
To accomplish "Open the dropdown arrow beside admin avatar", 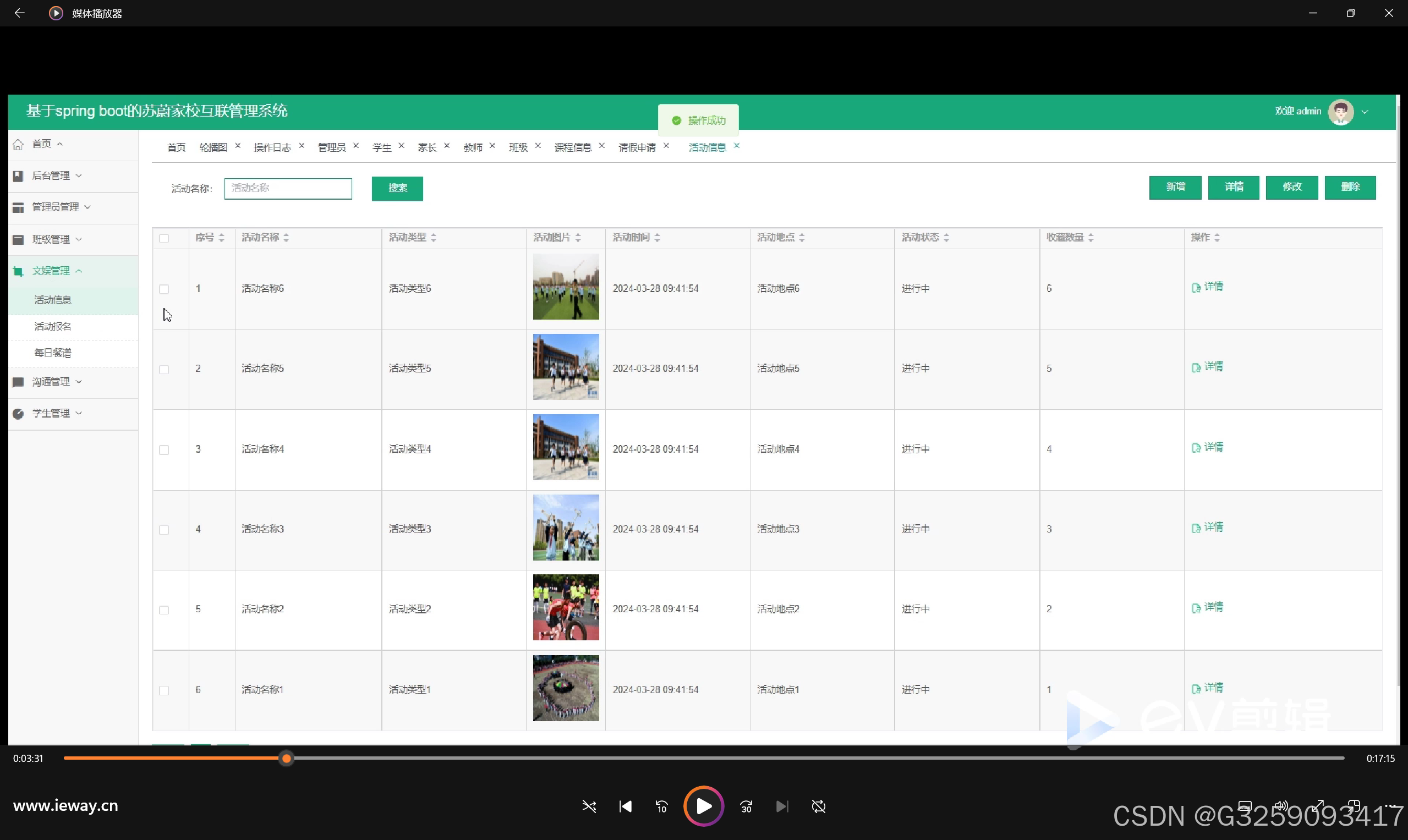I will click(1365, 112).
